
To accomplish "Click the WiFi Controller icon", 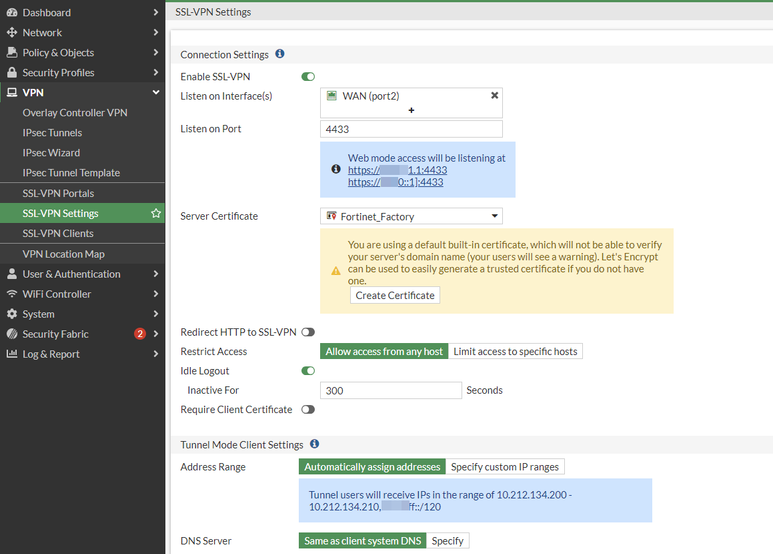I will (12, 294).
